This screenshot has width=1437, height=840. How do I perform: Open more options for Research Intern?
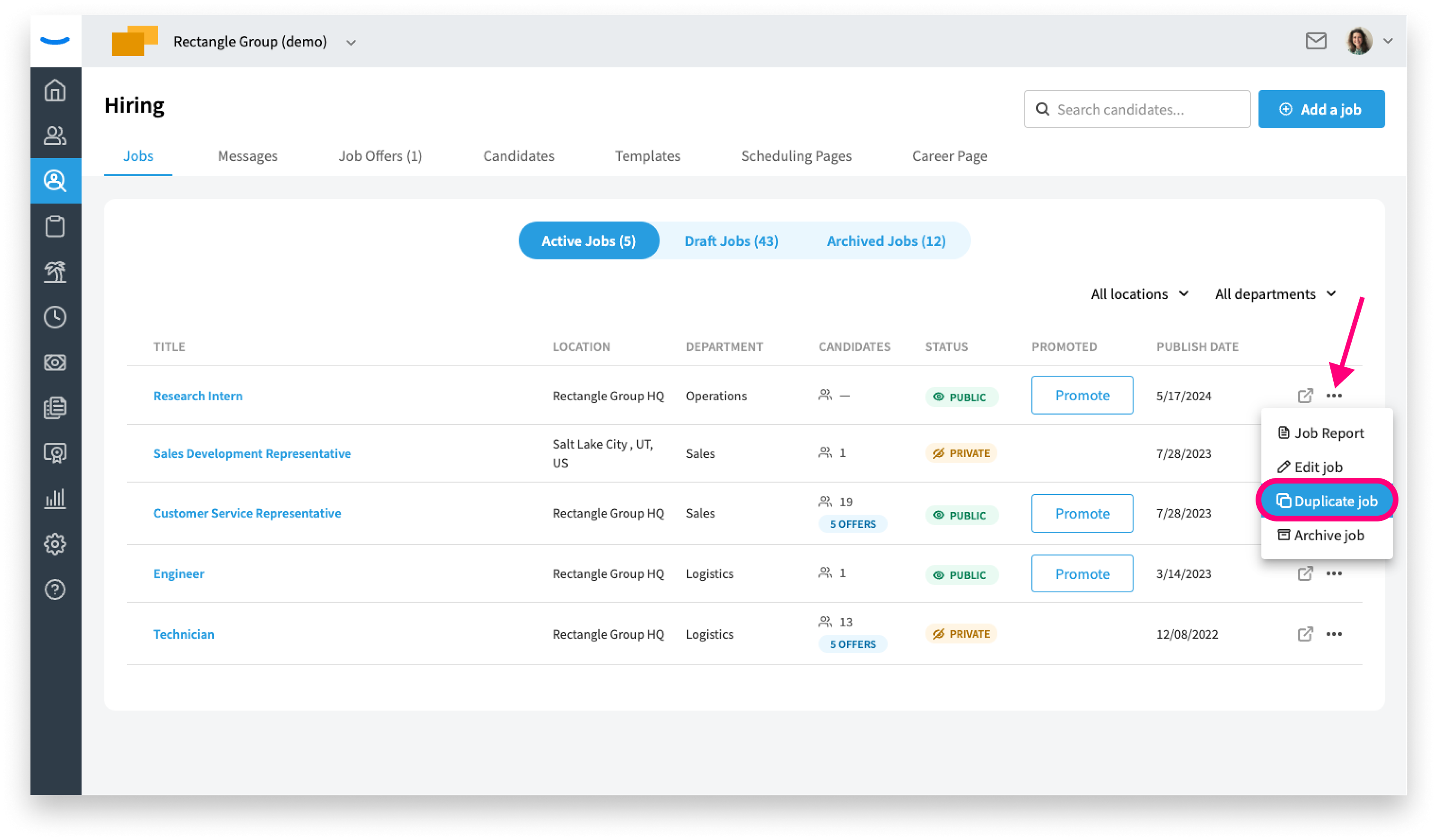(1333, 396)
